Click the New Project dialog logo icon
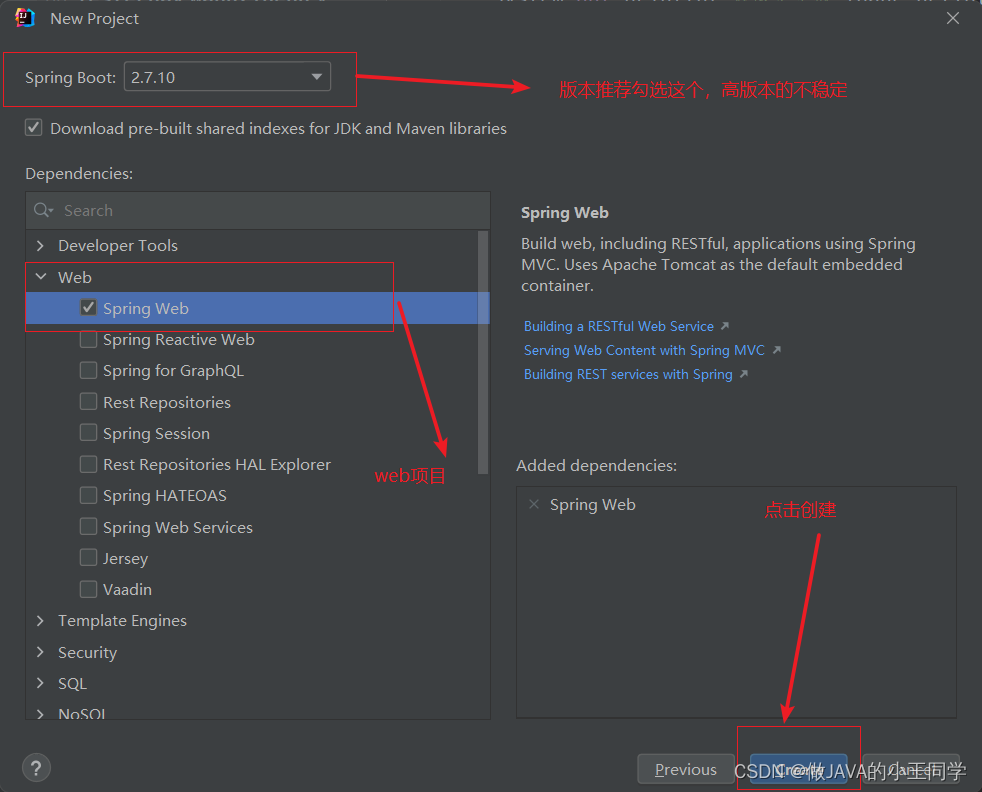The image size is (982, 792). [22, 17]
